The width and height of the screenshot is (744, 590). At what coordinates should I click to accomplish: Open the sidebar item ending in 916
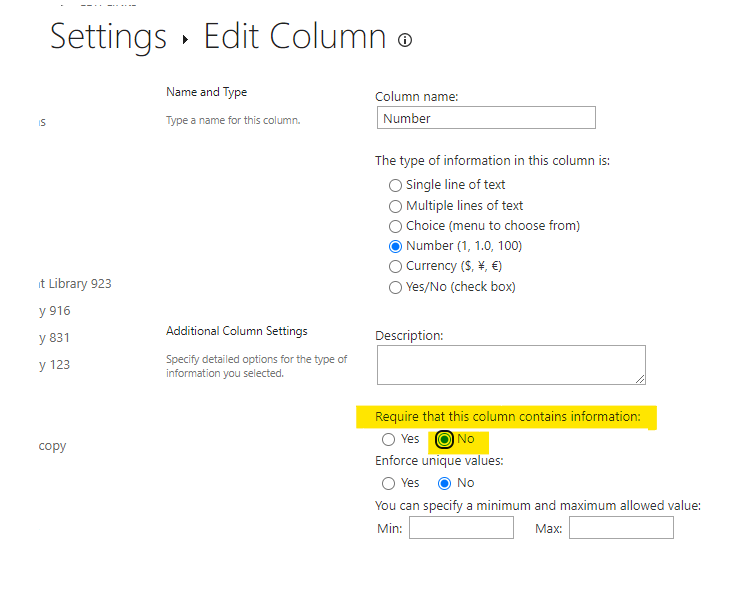pos(55,311)
